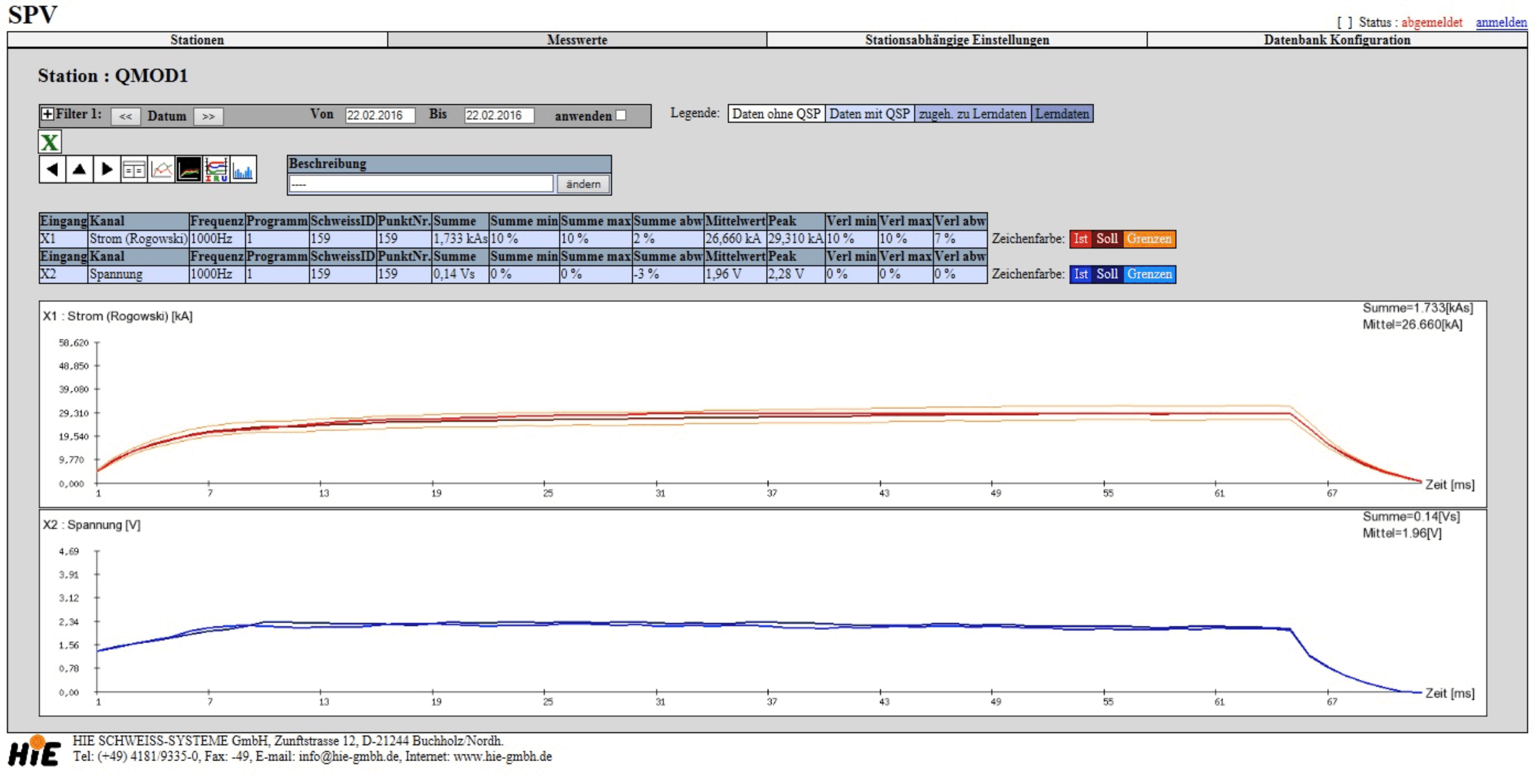Click the 2,28 V Peak cell
The image size is (1535, 784).
tap(796, 274)
